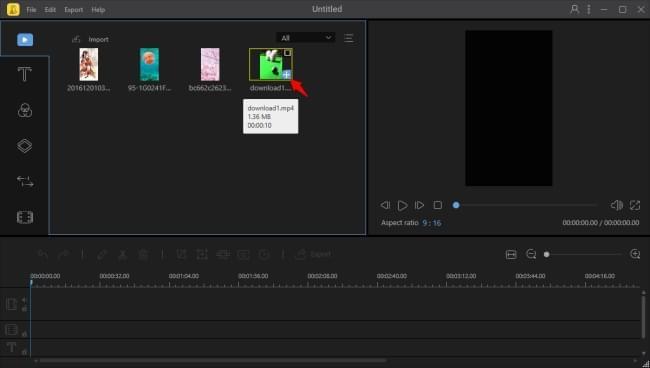Image resolution: width=650 pixels, height=368 pixels.
Task: Click the Undo icon in timeline toolbar
Action: coord(43,254)
